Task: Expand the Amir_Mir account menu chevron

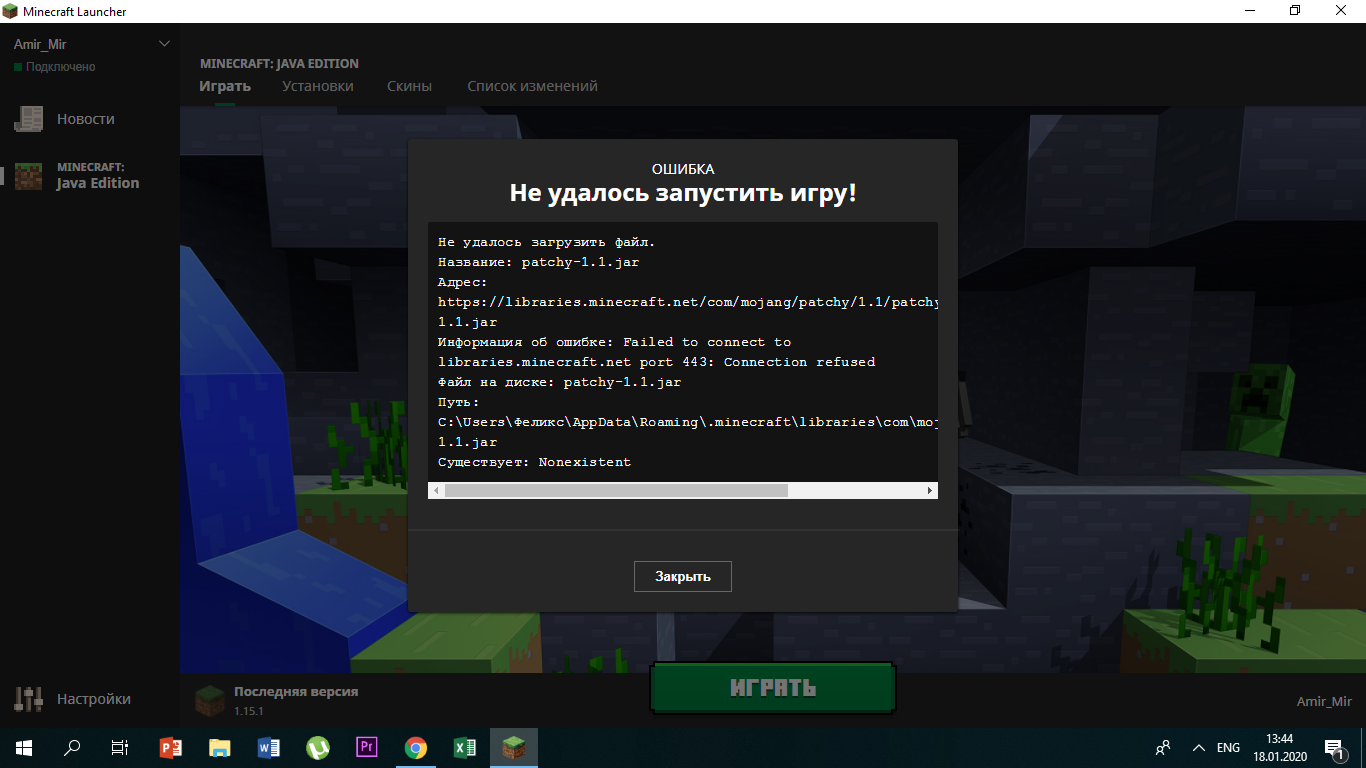Action: (x=165, y=44)
